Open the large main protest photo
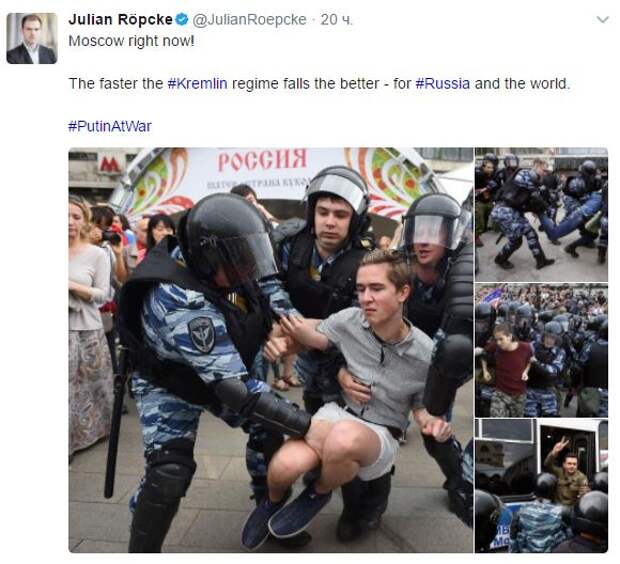Image resolution: width=620 pixels, height=564 pixels. tap(271, 350)
